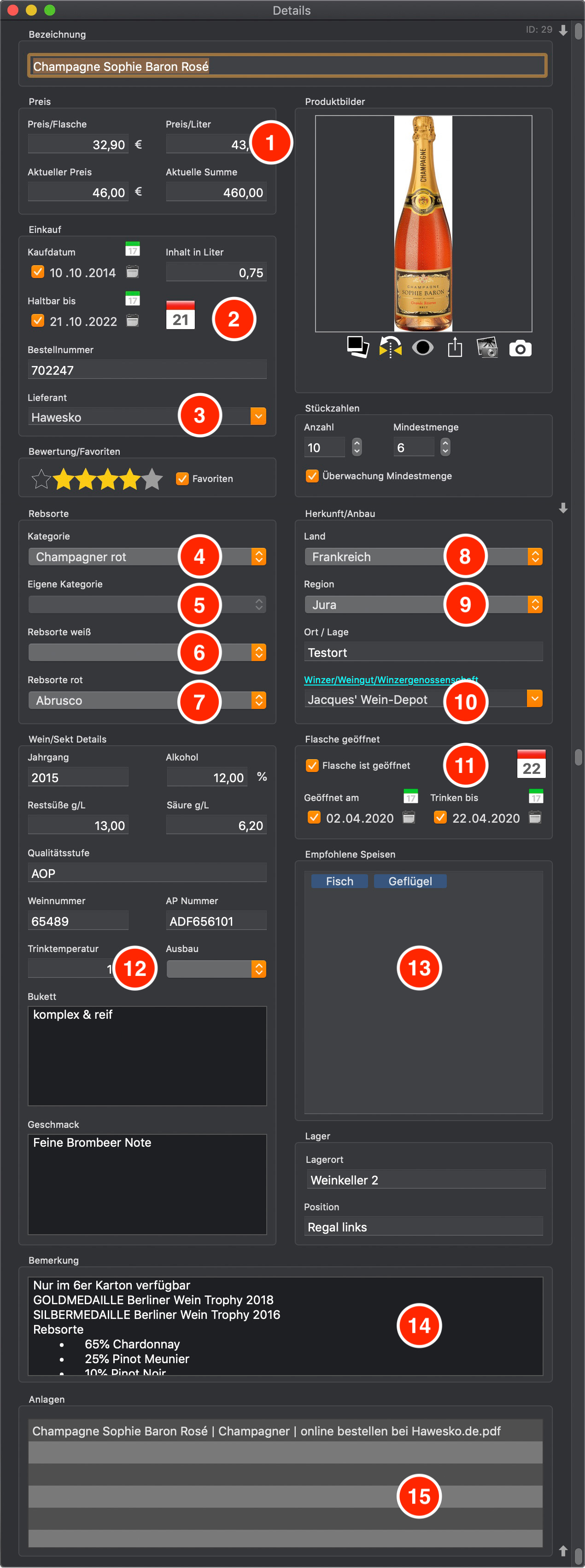
Task: Click the up arrow at the window's bottom right
Action: (563, 1551)
